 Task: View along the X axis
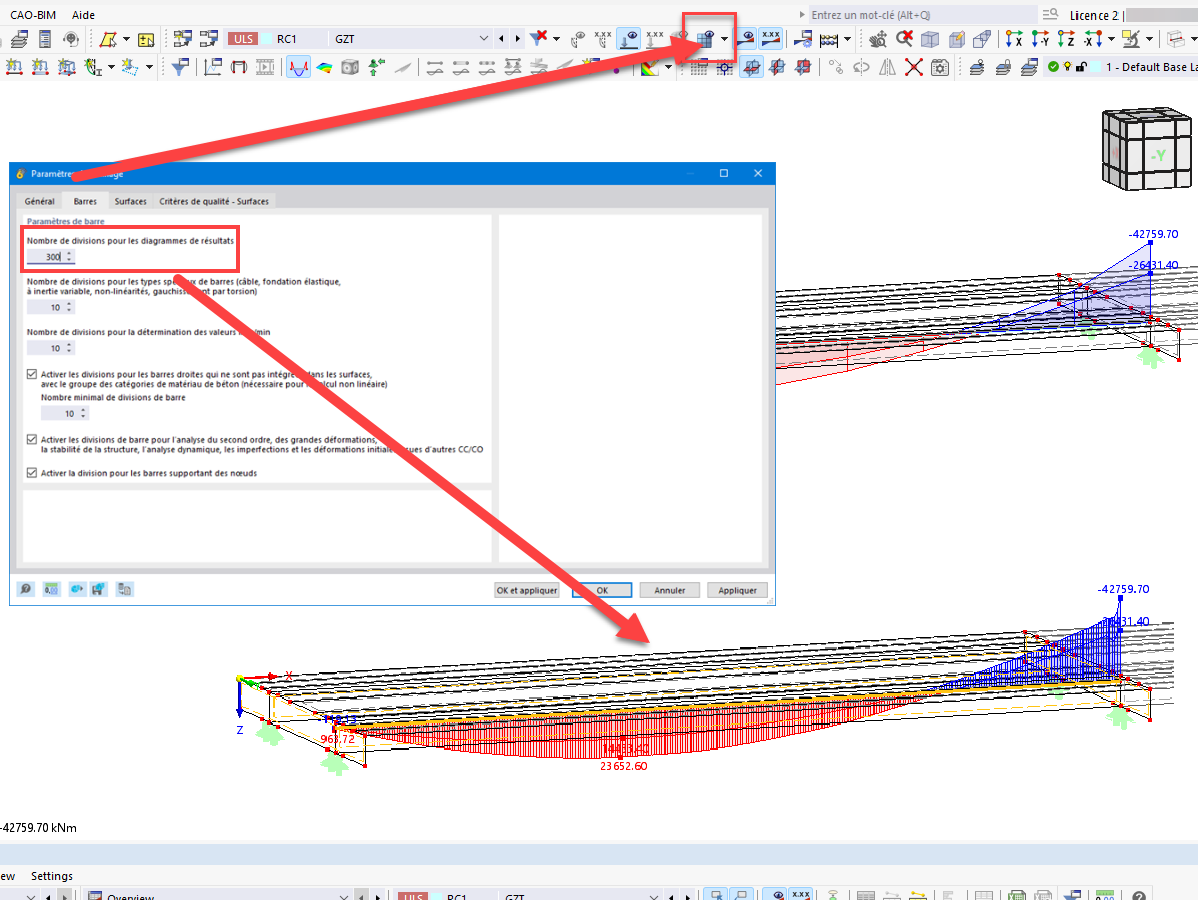(x=1014, y=38)
